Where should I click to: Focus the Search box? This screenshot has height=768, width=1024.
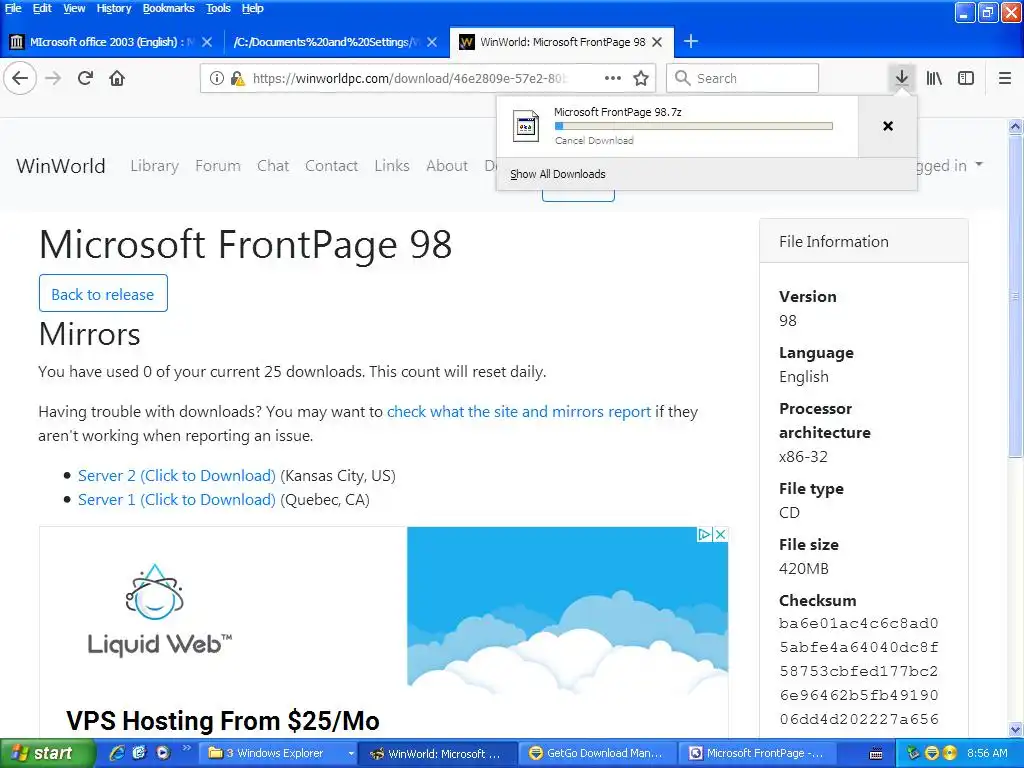click(x=743, y=78)
